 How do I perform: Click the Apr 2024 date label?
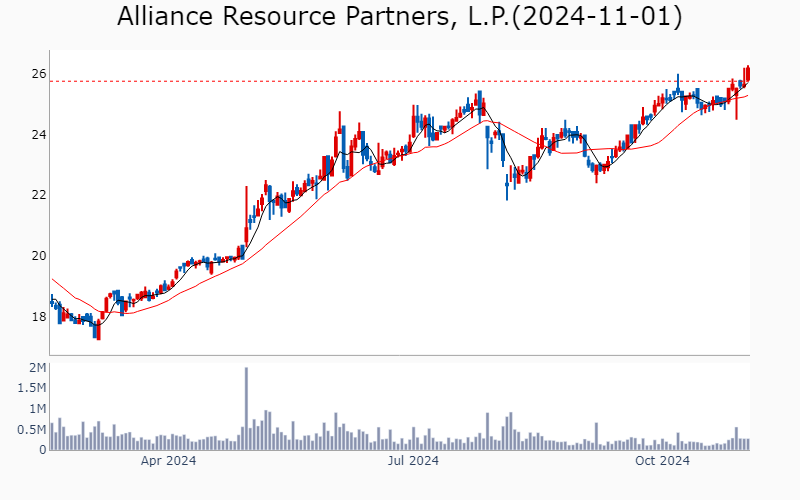pyautogui.click(x=168, y=461)
